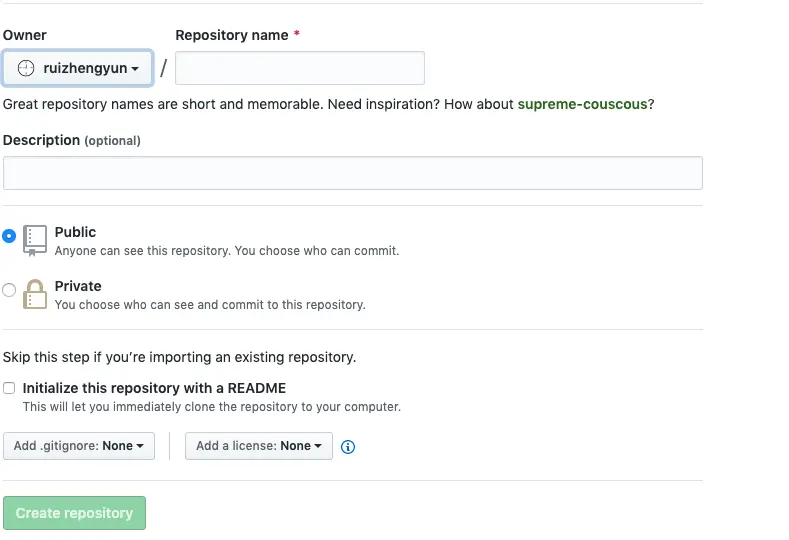Click into the Description input box
This screenshot has height=540, width=789.
coord(352,173)
